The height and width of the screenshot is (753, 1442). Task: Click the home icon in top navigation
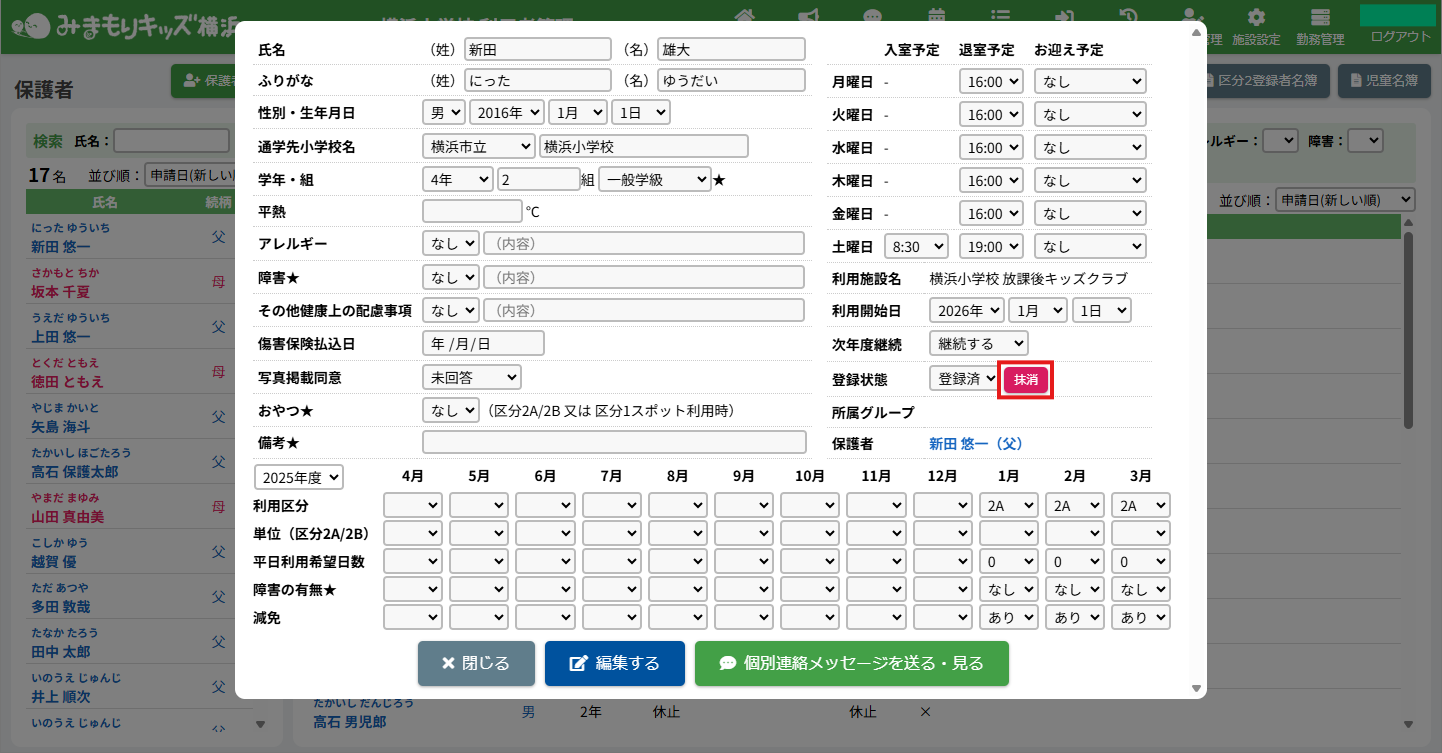point(744,15)
